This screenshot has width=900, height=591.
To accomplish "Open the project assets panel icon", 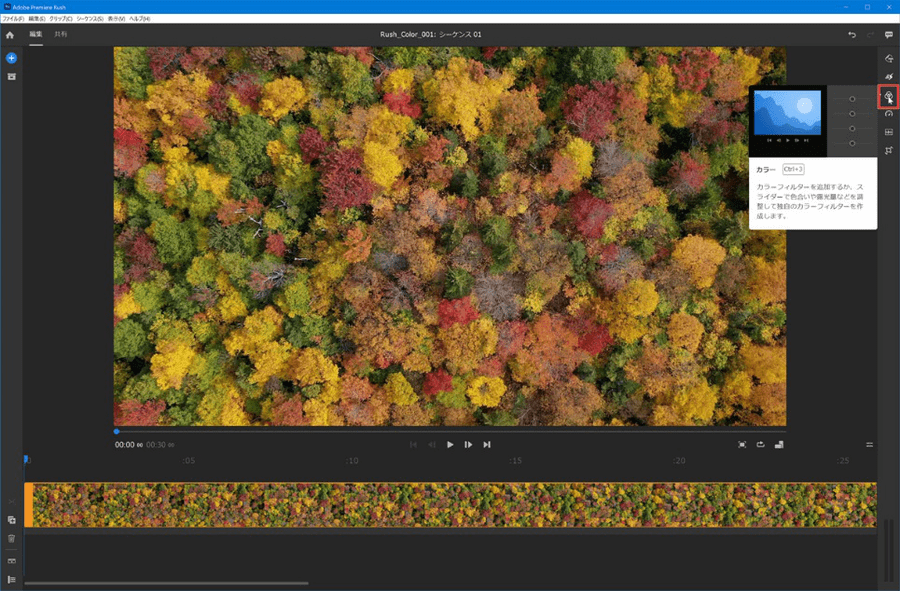I will [x=11, y=76].
